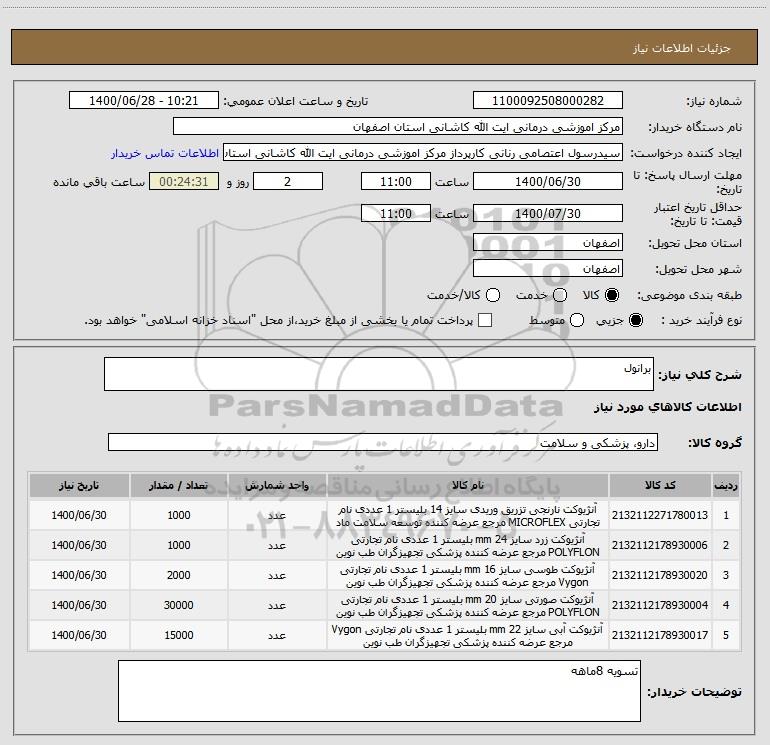
Task: Click general description box containing برانول
Action: click(379, 374)
